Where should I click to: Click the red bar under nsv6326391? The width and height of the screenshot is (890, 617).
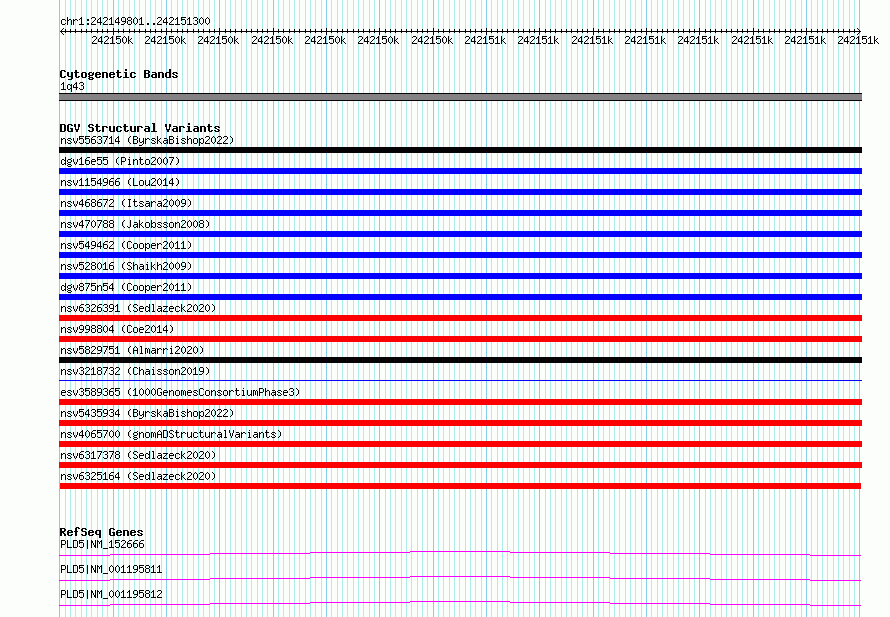460,318
